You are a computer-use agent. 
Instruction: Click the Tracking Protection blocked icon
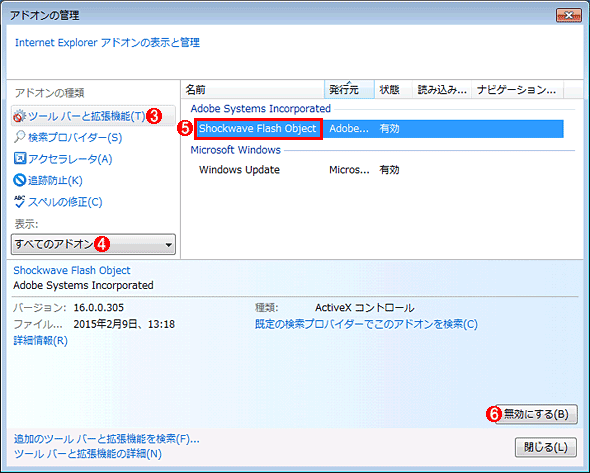coord(20,180)
